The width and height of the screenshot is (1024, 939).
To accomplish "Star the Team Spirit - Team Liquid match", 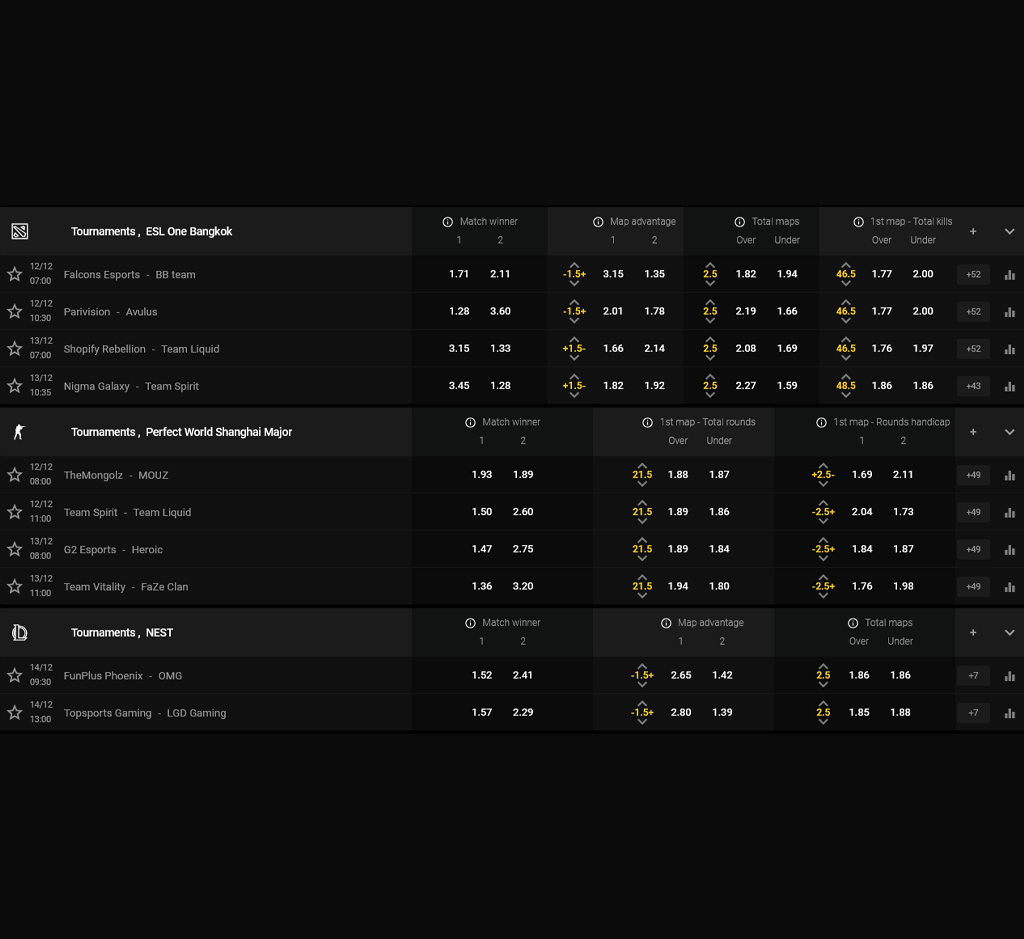I will [14, 512].
